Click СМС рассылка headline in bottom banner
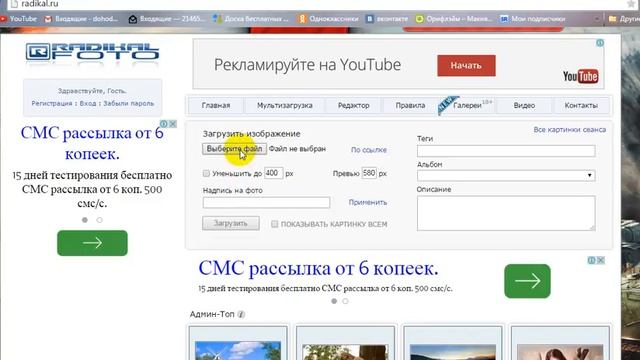Viewport: 640px width, 360px height. [318, 269]
